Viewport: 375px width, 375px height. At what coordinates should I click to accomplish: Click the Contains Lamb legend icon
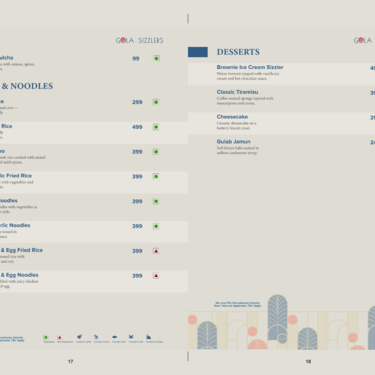tap(79, 337)
